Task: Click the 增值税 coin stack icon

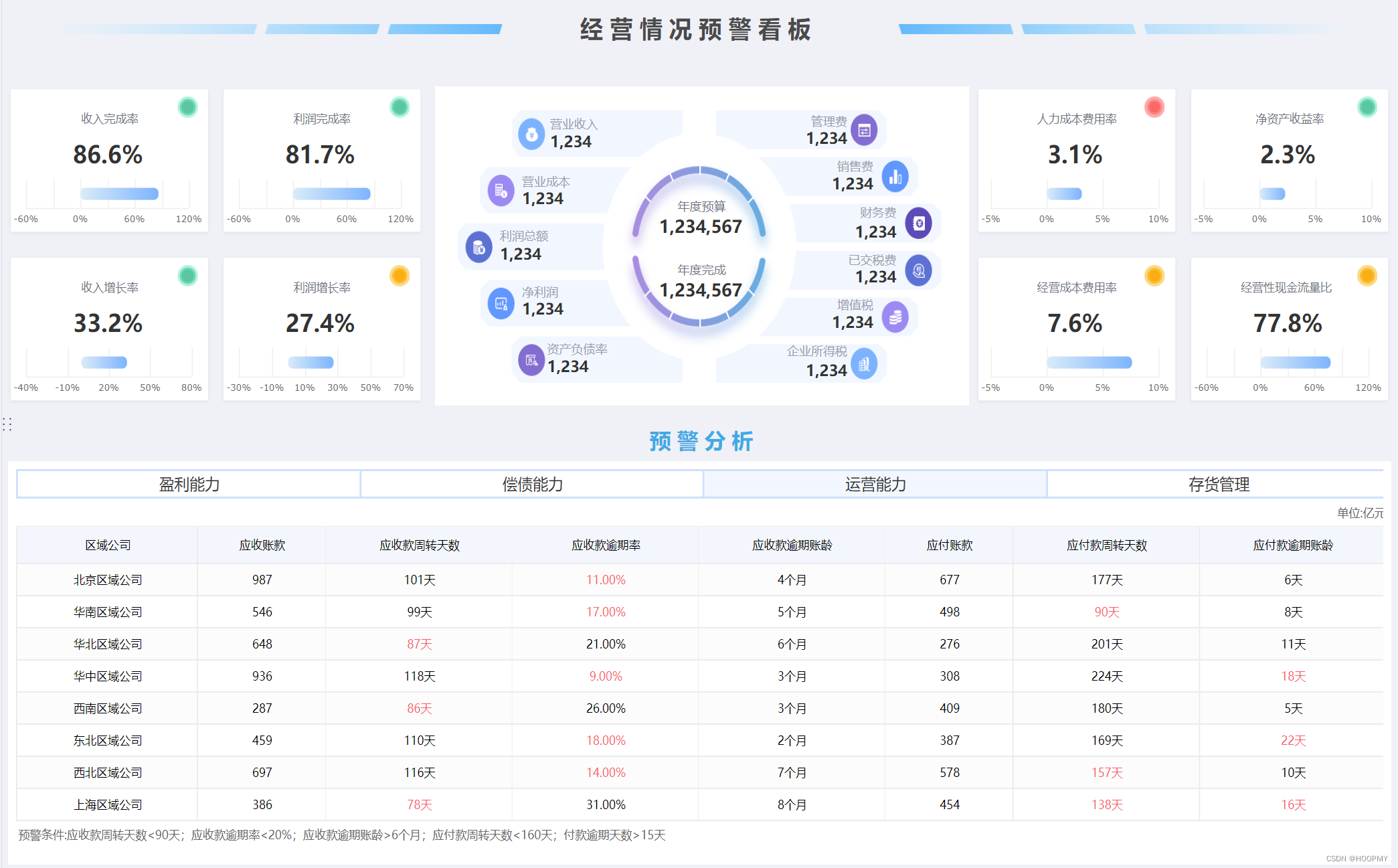Action: click(895, 317)
